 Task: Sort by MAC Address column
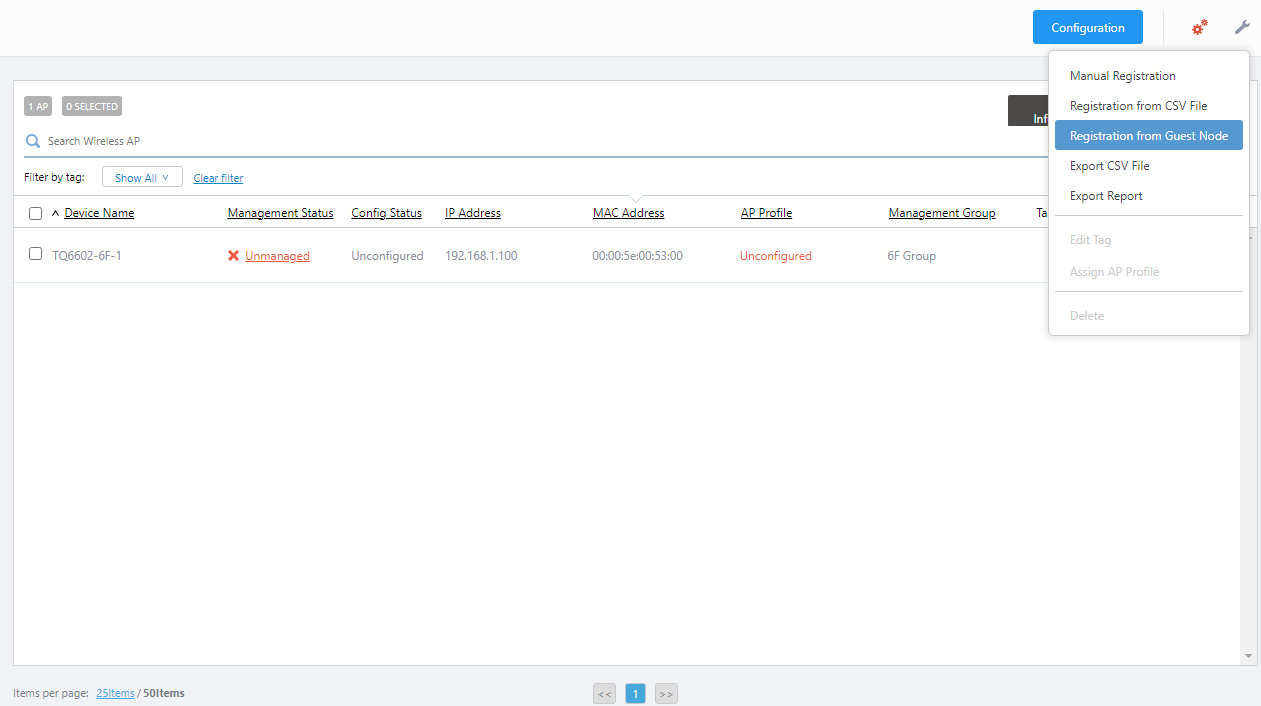coord(628,213)
